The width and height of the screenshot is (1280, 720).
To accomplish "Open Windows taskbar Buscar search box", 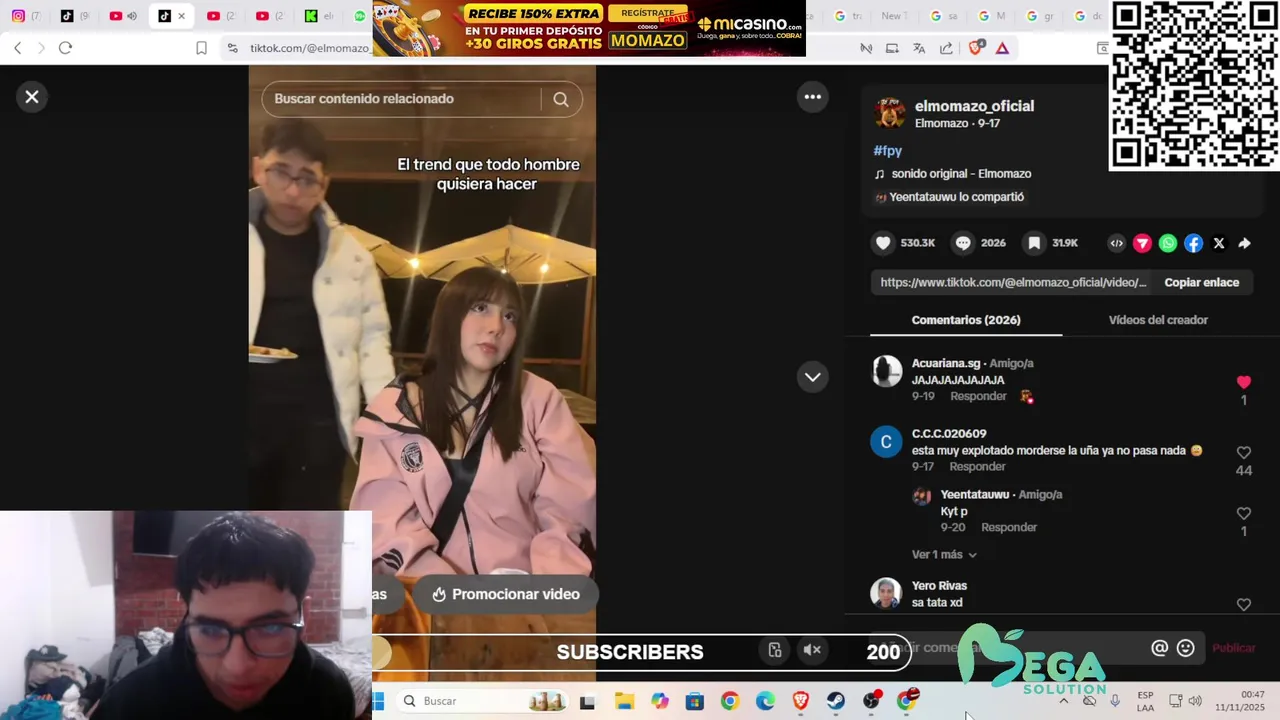I will click(486, 701).
